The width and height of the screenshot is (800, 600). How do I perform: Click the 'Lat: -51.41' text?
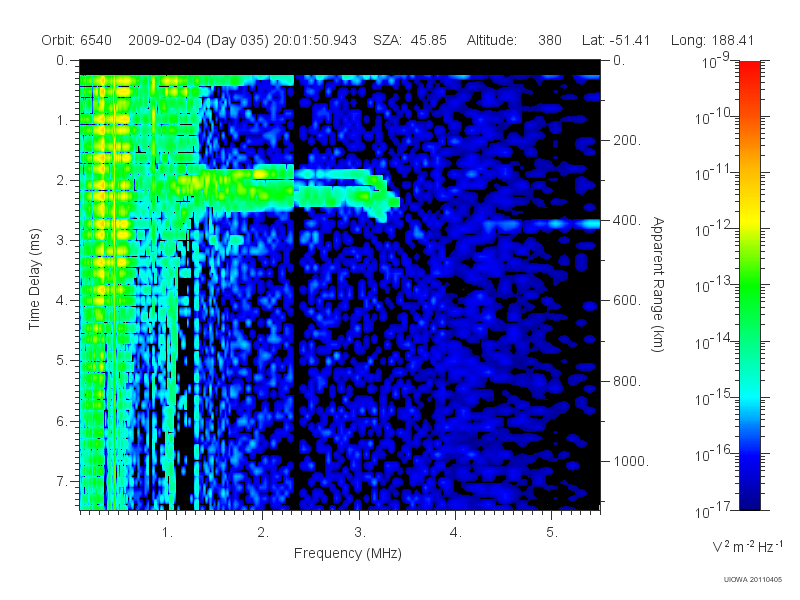click(x=616, y=40)
